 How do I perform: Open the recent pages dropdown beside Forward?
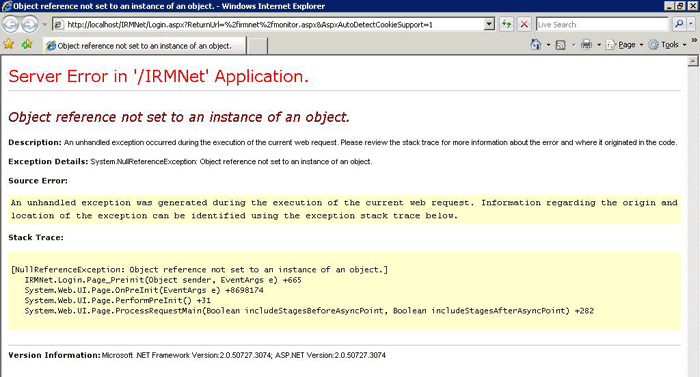44,25
